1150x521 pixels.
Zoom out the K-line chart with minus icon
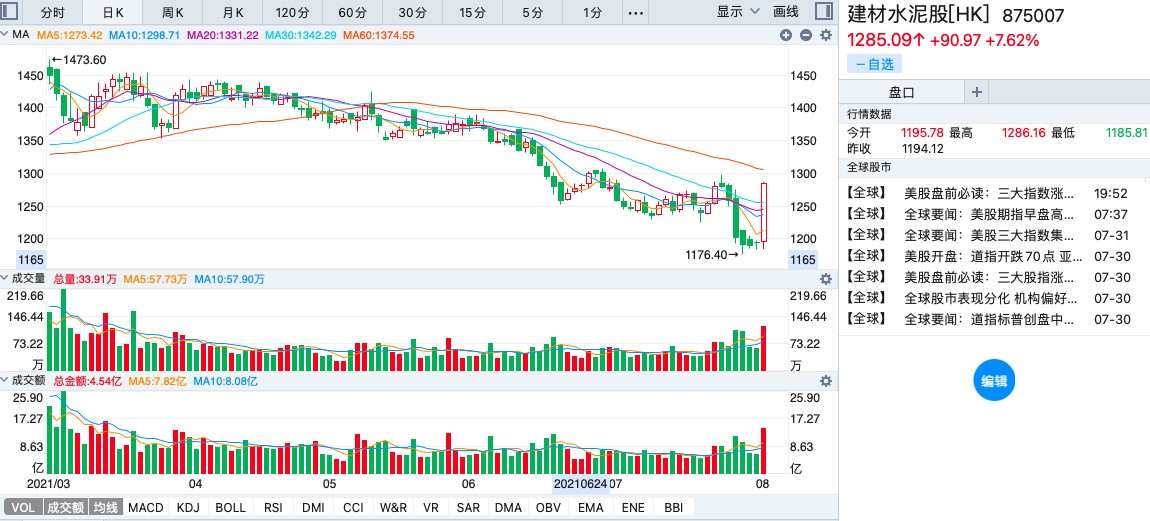[805, 35]
